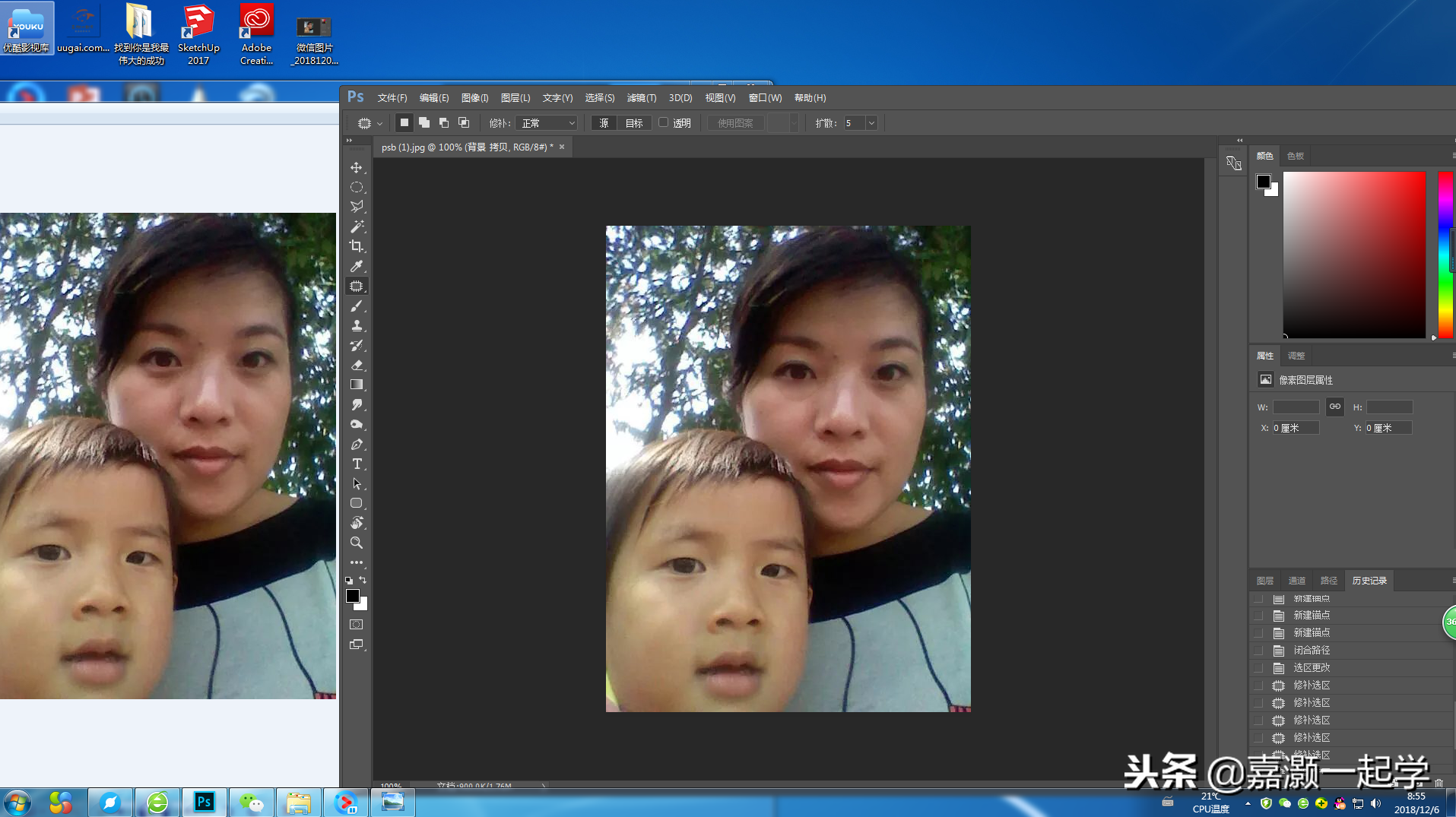
Task: Select the Eyedropper tool
Action: (356, 266)
